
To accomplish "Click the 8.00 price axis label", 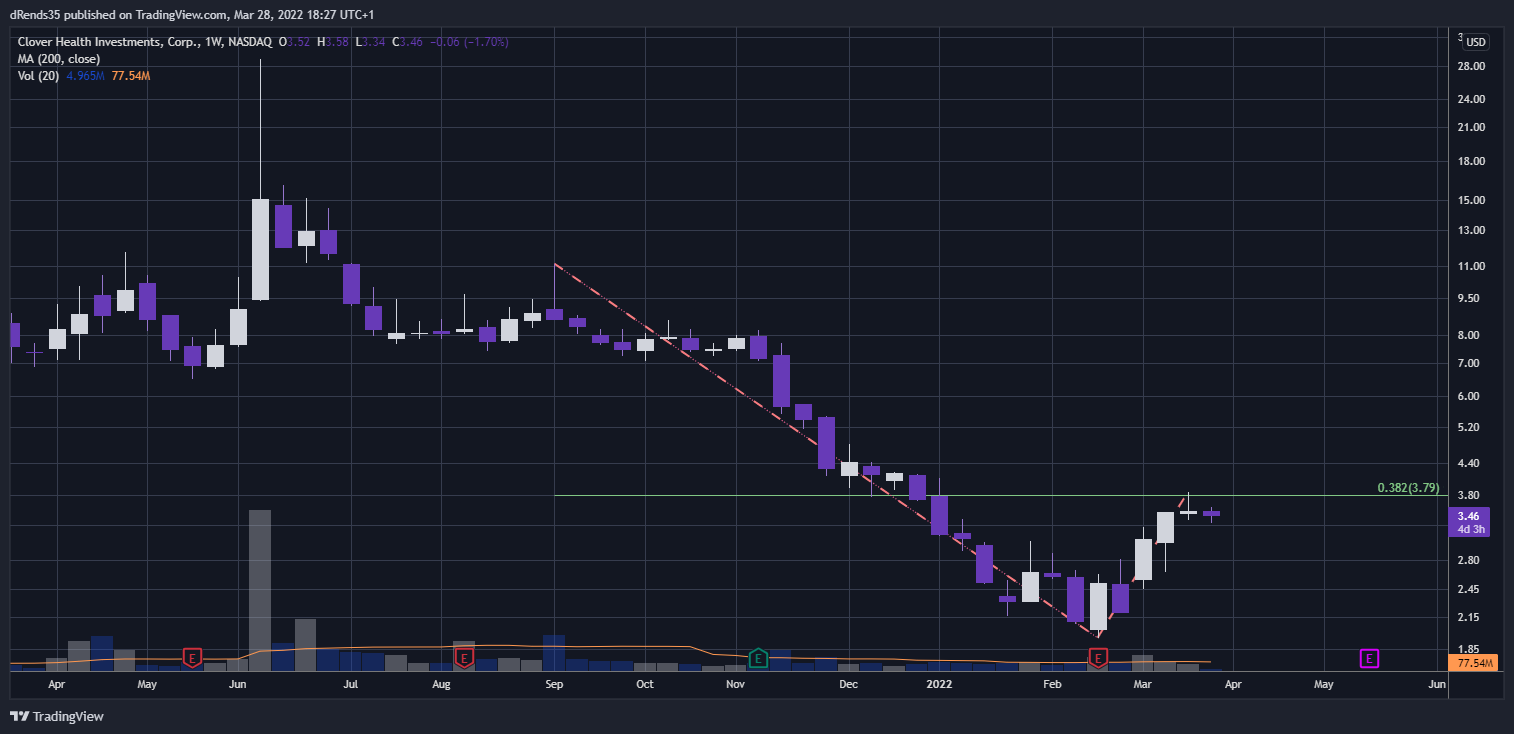I will tap(1470, 335).
